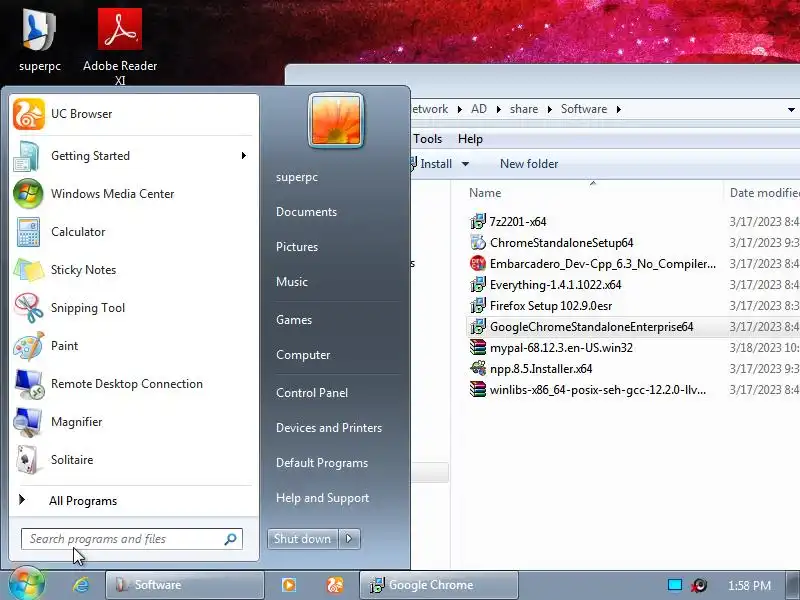Click New folder in Explorer toolbar
This screenshot has height=600, width=800.
pos(529,164)
